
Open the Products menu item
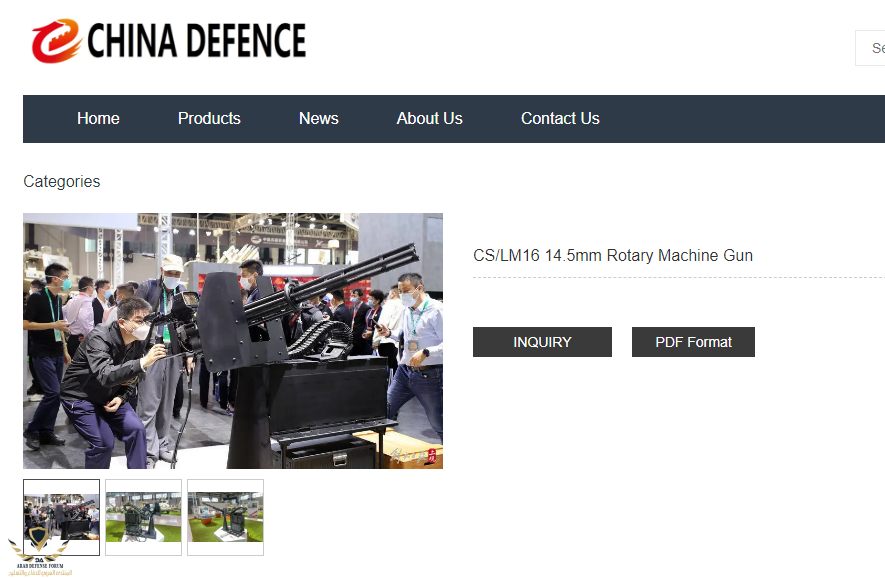point(209,118)
